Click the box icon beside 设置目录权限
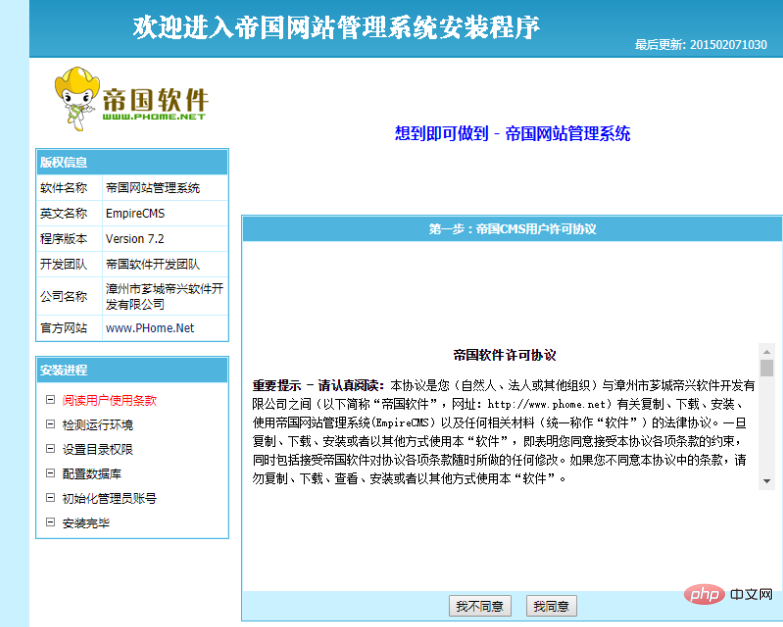The width and height of the screenshot is (783, 627). tap(49, 448)
